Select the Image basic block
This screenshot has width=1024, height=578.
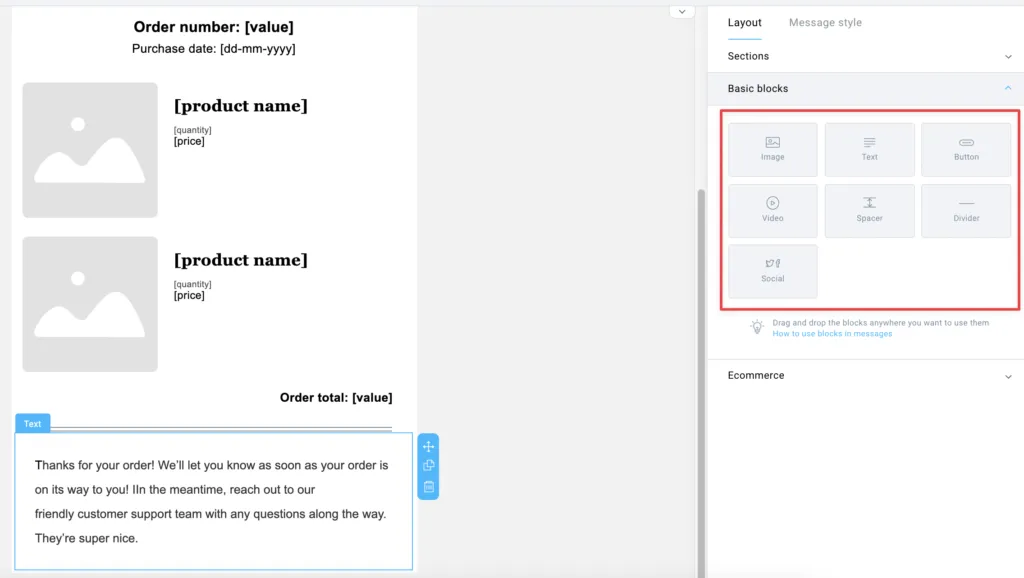click(773, 150)
